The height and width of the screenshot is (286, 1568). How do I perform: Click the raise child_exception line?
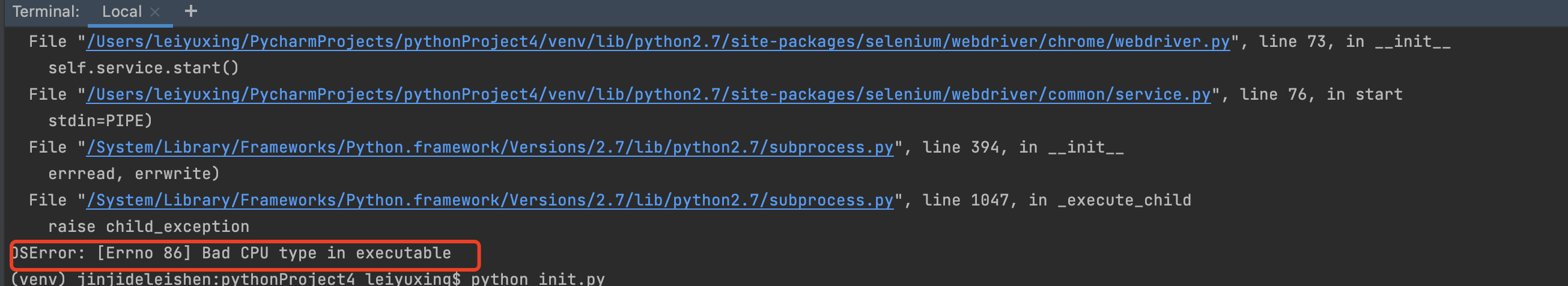148,227
